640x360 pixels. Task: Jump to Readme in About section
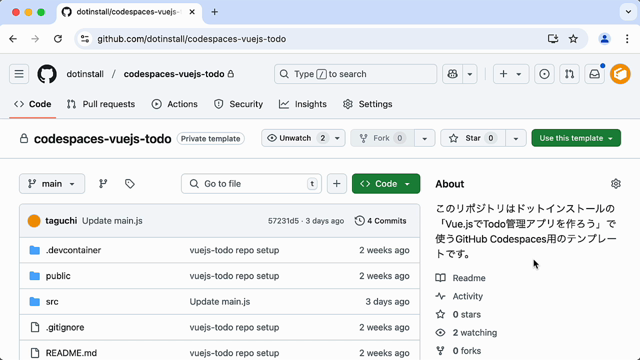coord(461,278)
